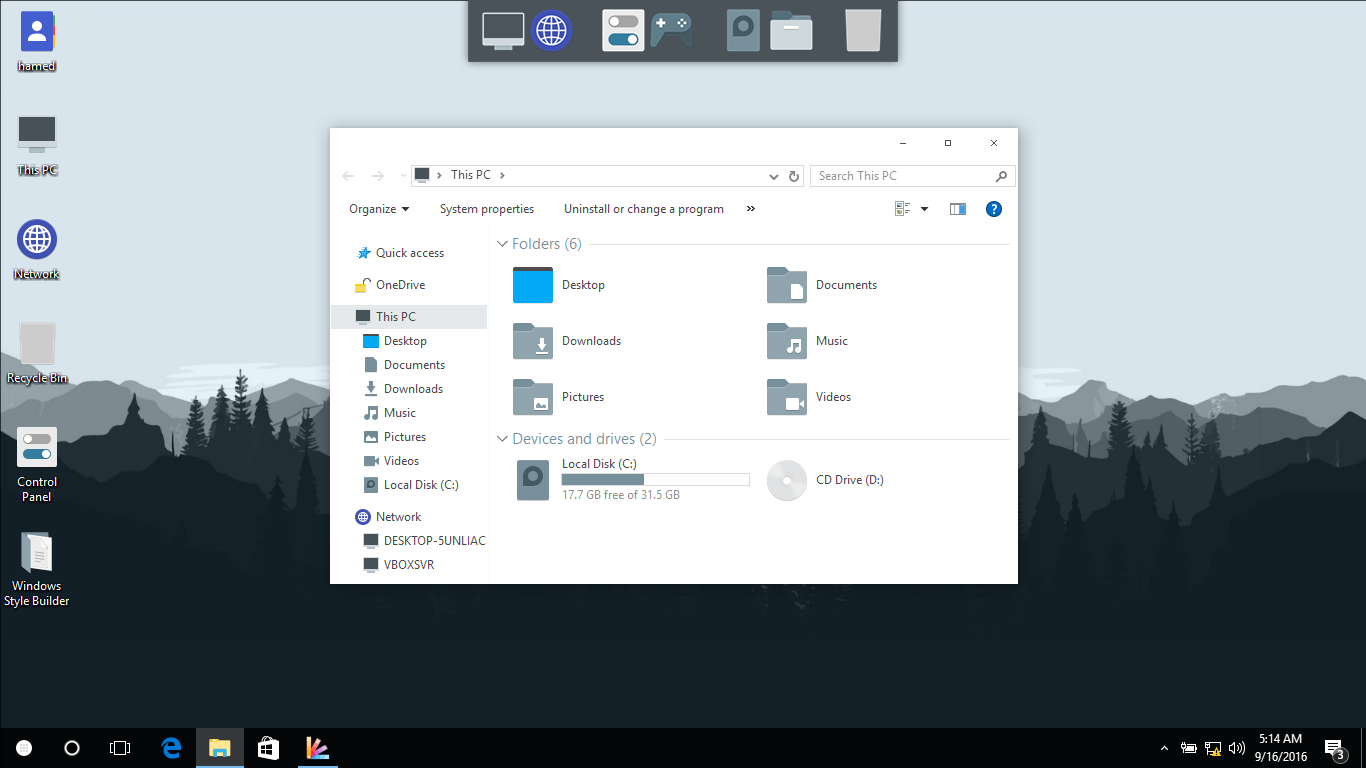The image size is (1366, 768).
Task: Open the gamepad icon in top dock
Action: click(671, 30)
